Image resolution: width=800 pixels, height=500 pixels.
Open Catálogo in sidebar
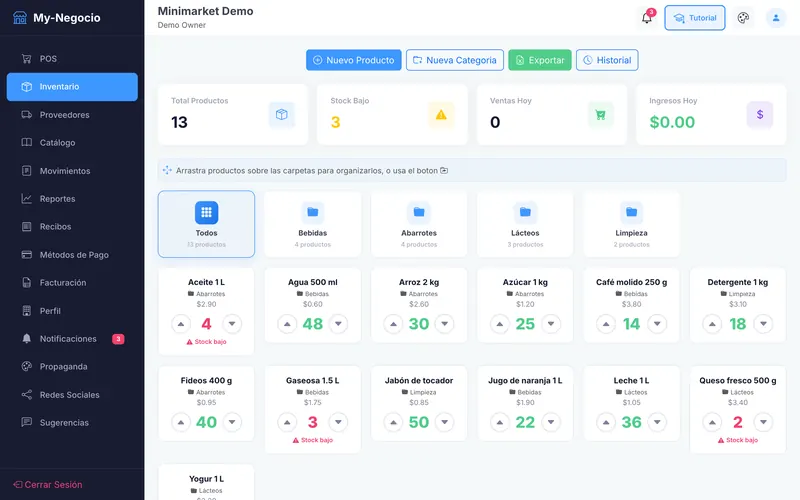[x=72, y=142]
